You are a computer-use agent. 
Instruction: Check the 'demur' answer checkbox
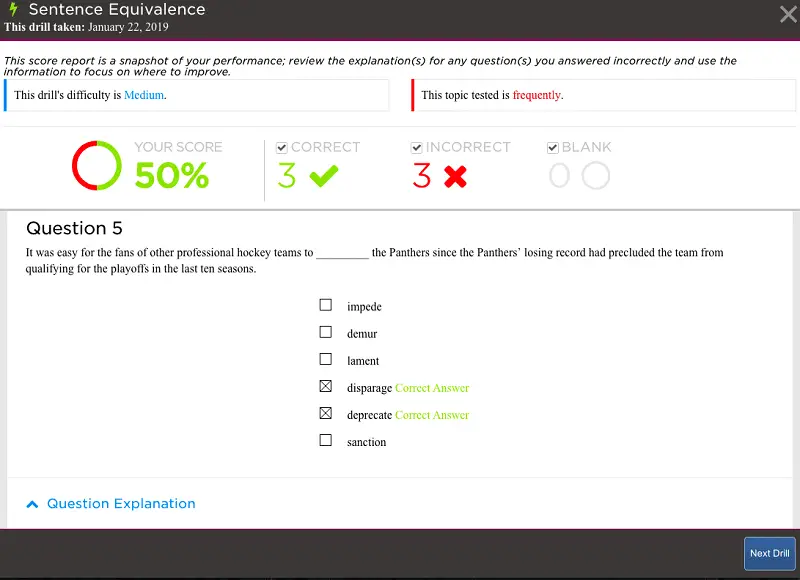click(x=325, y=332)
